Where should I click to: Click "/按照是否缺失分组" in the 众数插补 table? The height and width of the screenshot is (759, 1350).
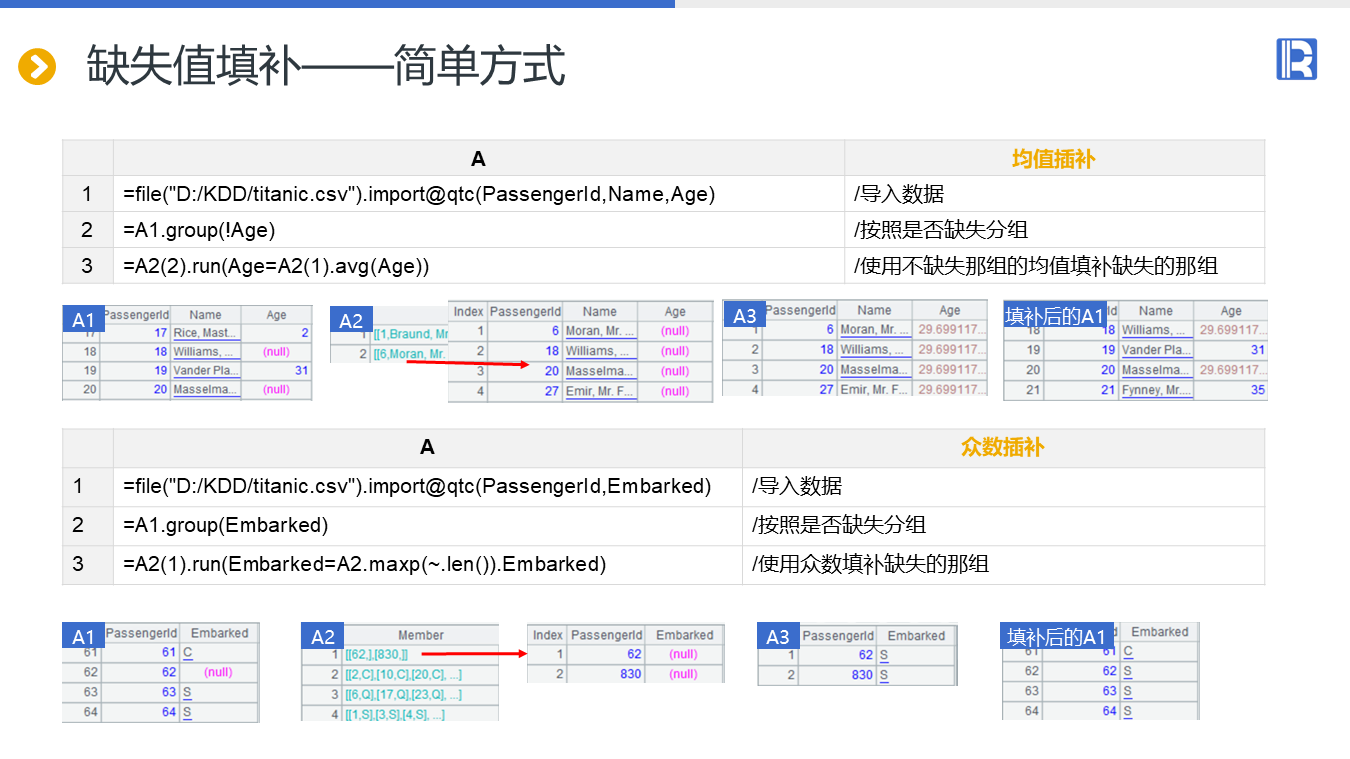[x=838, y=525]
